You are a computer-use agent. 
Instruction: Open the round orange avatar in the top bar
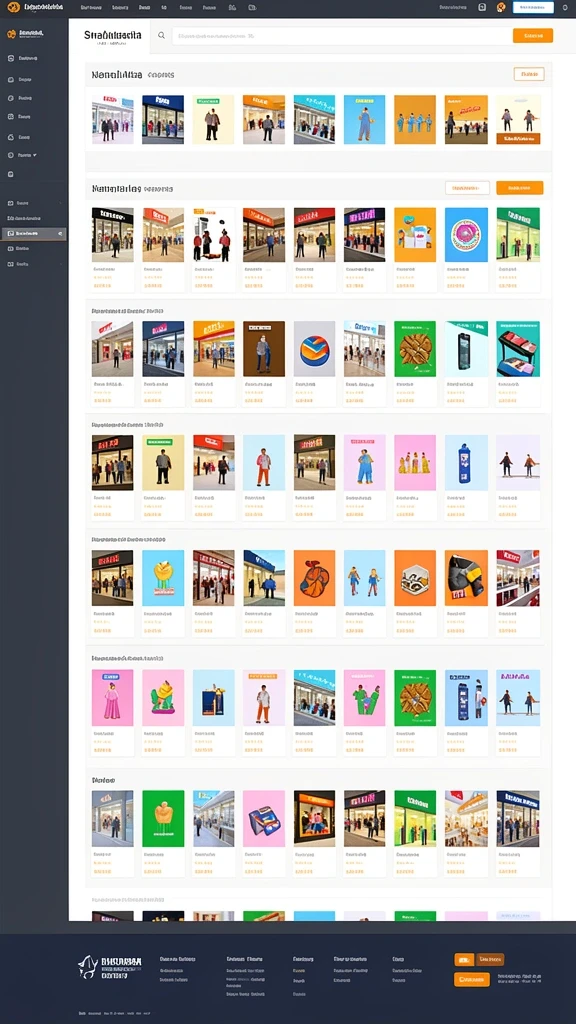tap(501, 7)
